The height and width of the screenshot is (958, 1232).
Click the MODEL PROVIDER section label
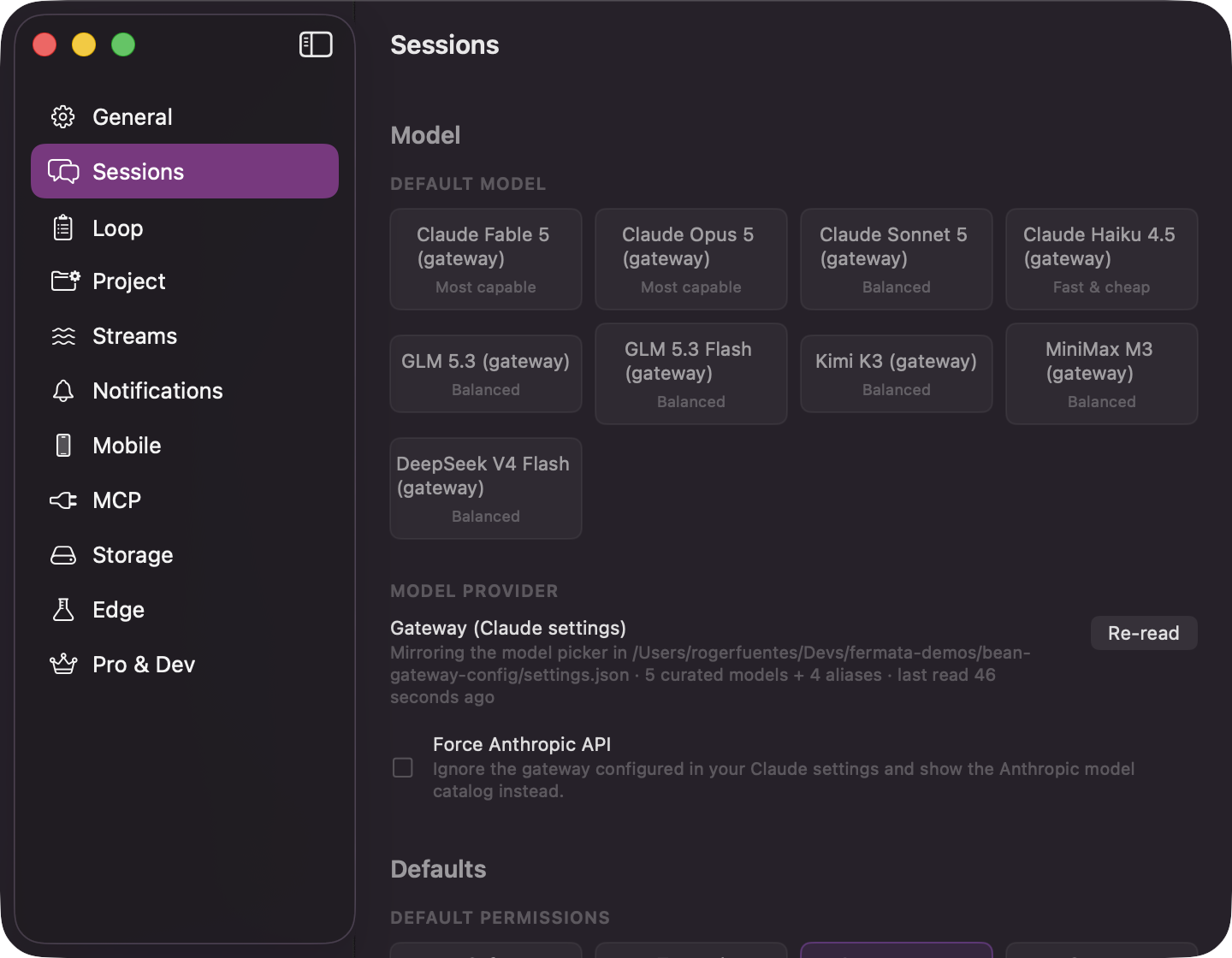pos(474,591)
